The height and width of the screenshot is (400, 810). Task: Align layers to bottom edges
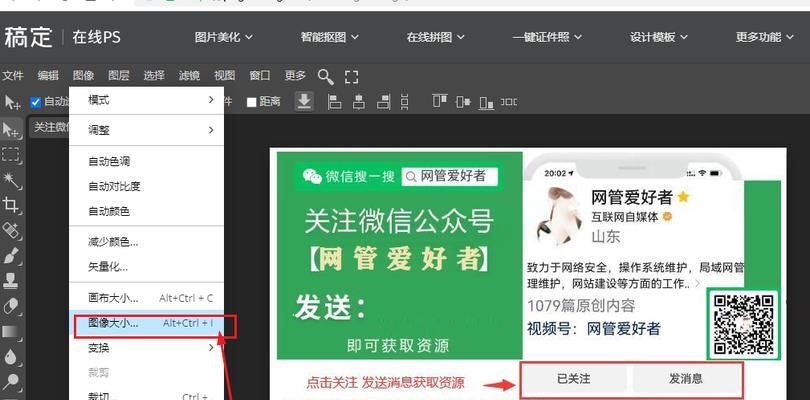coord(486,102)
